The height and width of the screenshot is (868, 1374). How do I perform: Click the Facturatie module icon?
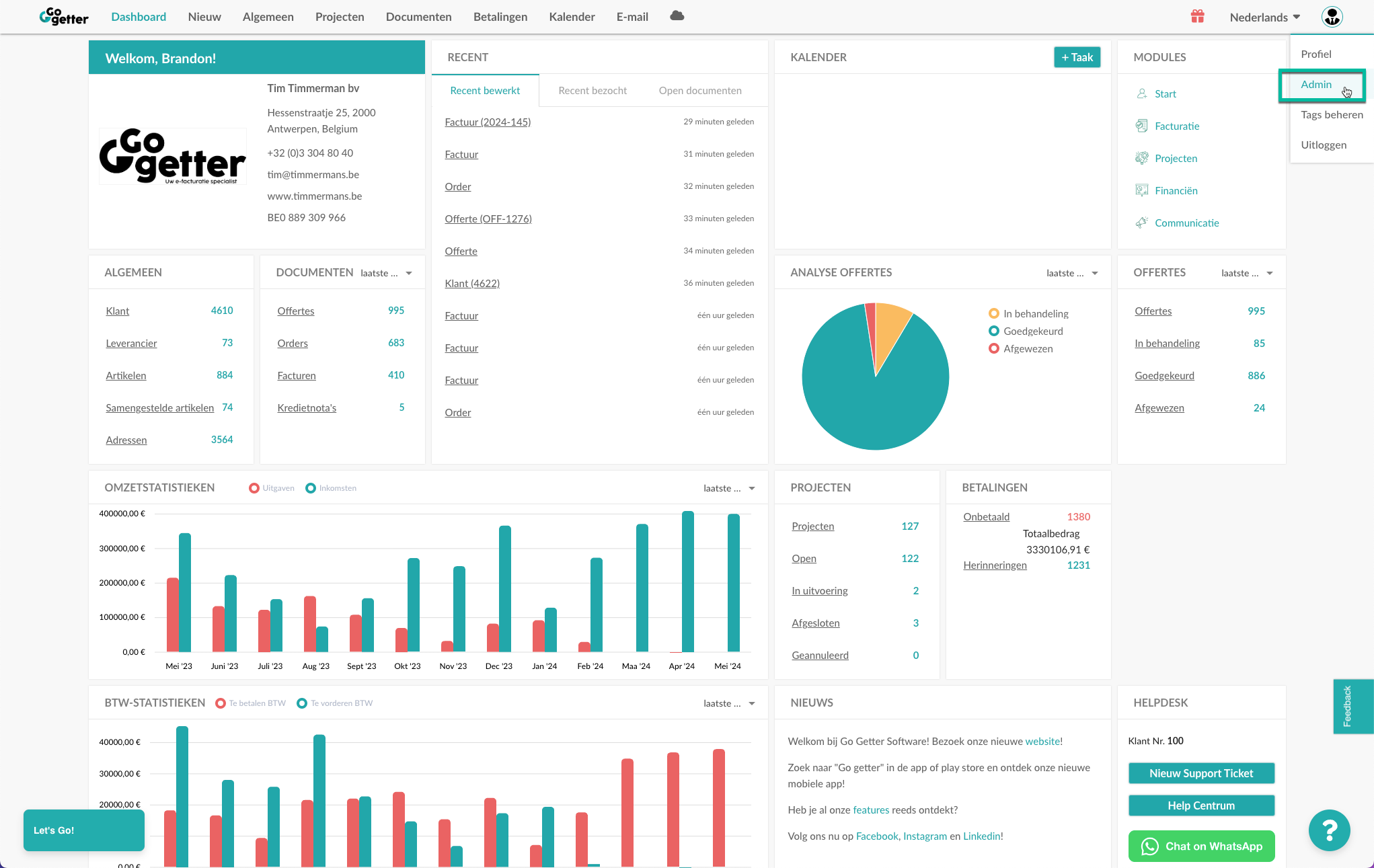(x=1142, y=126)
